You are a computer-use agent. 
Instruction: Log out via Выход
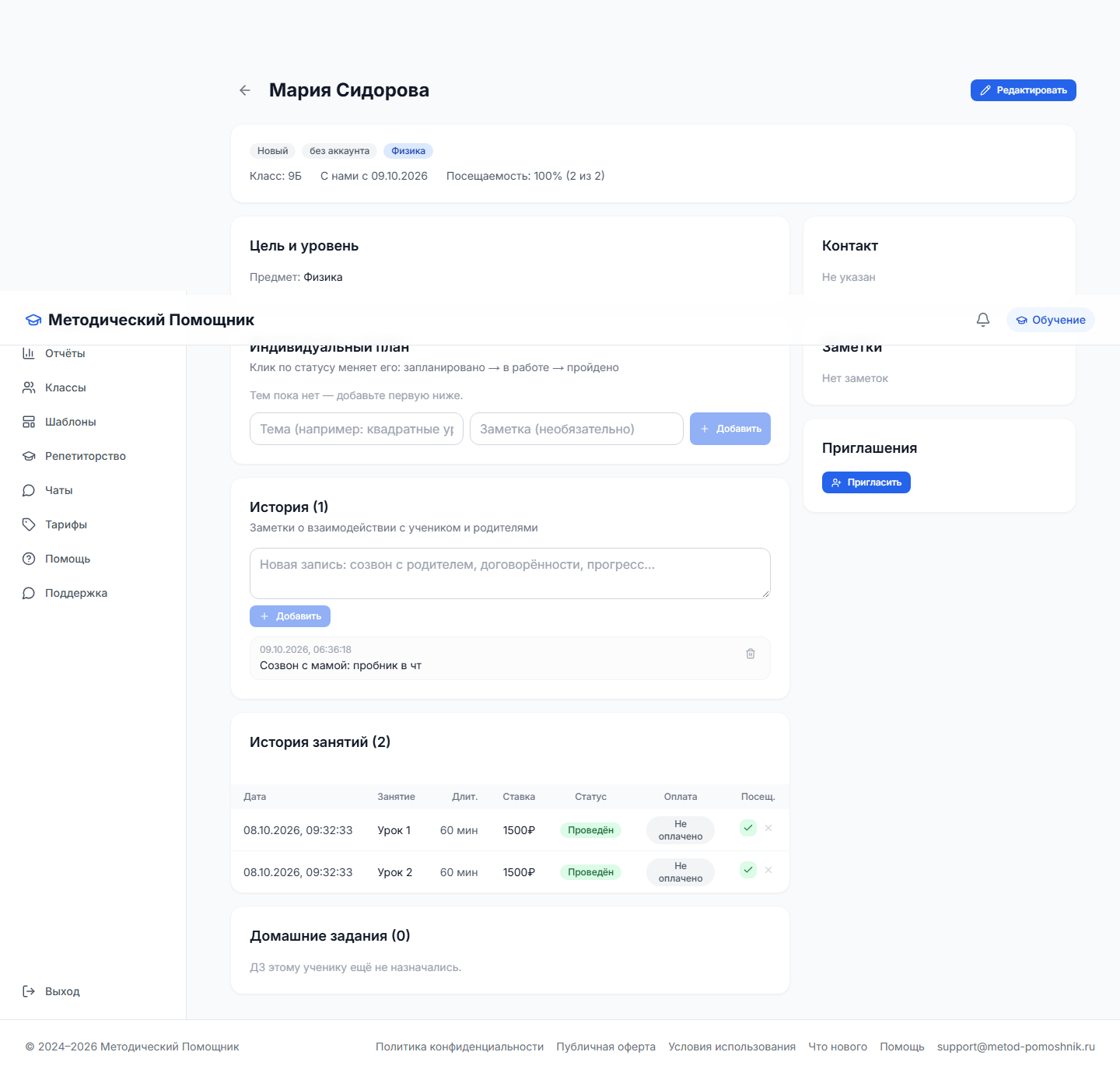(x=93, y=991)
